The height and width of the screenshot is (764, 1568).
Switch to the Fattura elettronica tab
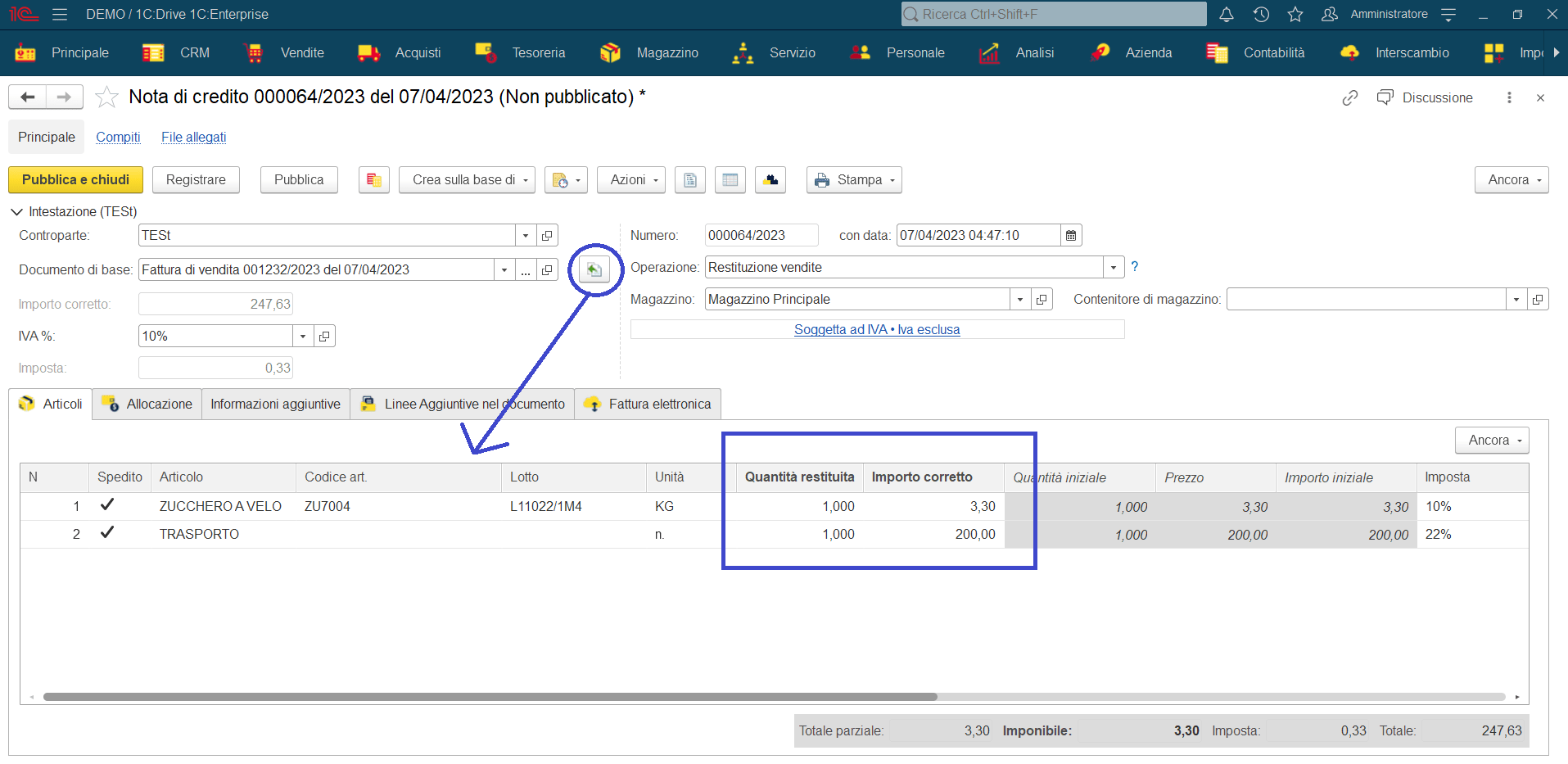(648, 404)
